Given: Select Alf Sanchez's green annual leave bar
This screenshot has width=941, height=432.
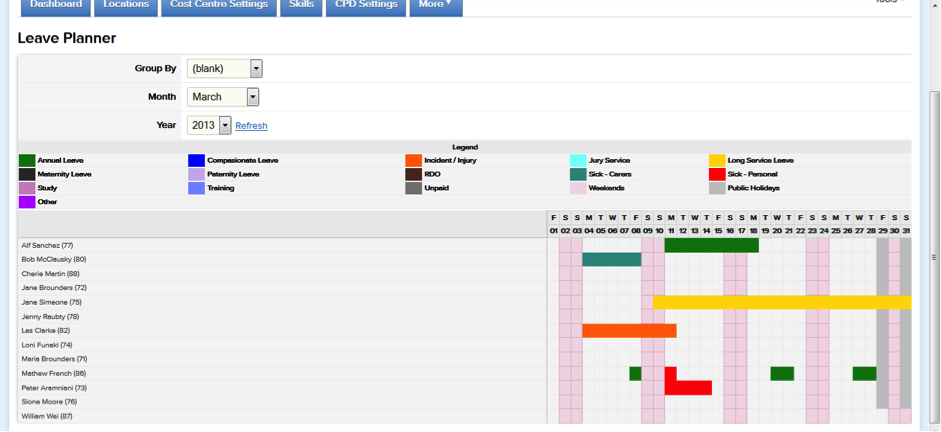Looking at the screenshot, I should click(712, 245).
